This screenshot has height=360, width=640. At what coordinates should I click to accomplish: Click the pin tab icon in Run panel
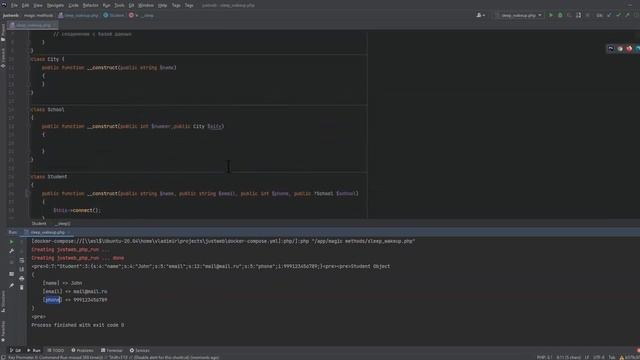[11, 286]
